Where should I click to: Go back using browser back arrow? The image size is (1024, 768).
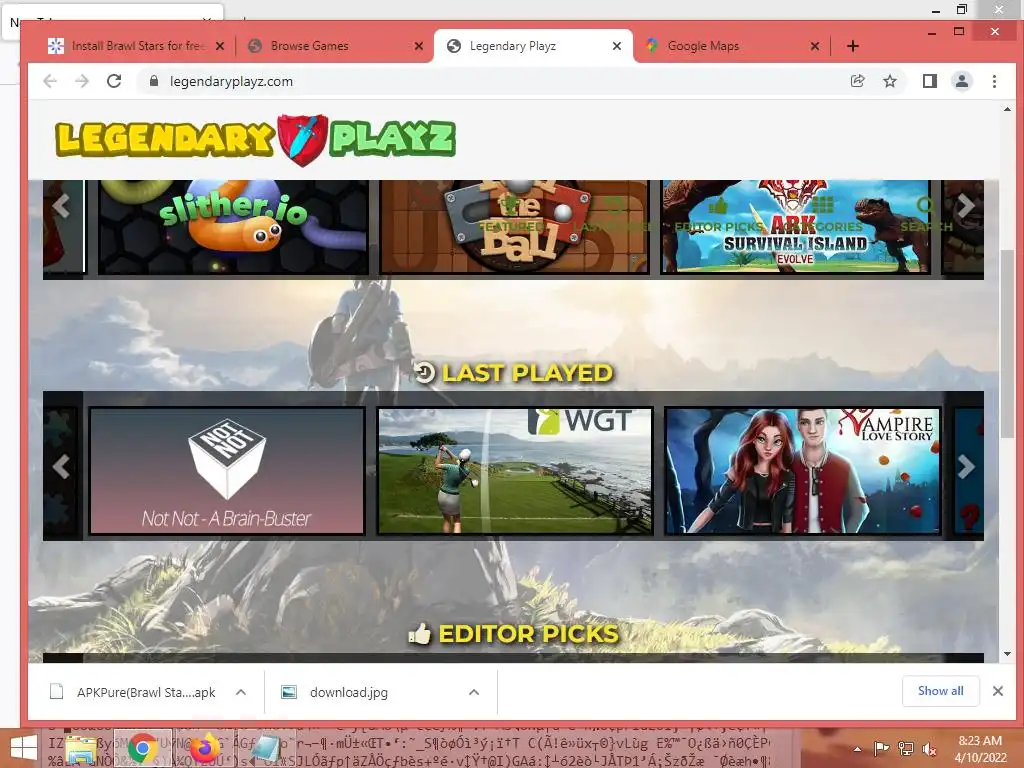[x=50, y=81]
